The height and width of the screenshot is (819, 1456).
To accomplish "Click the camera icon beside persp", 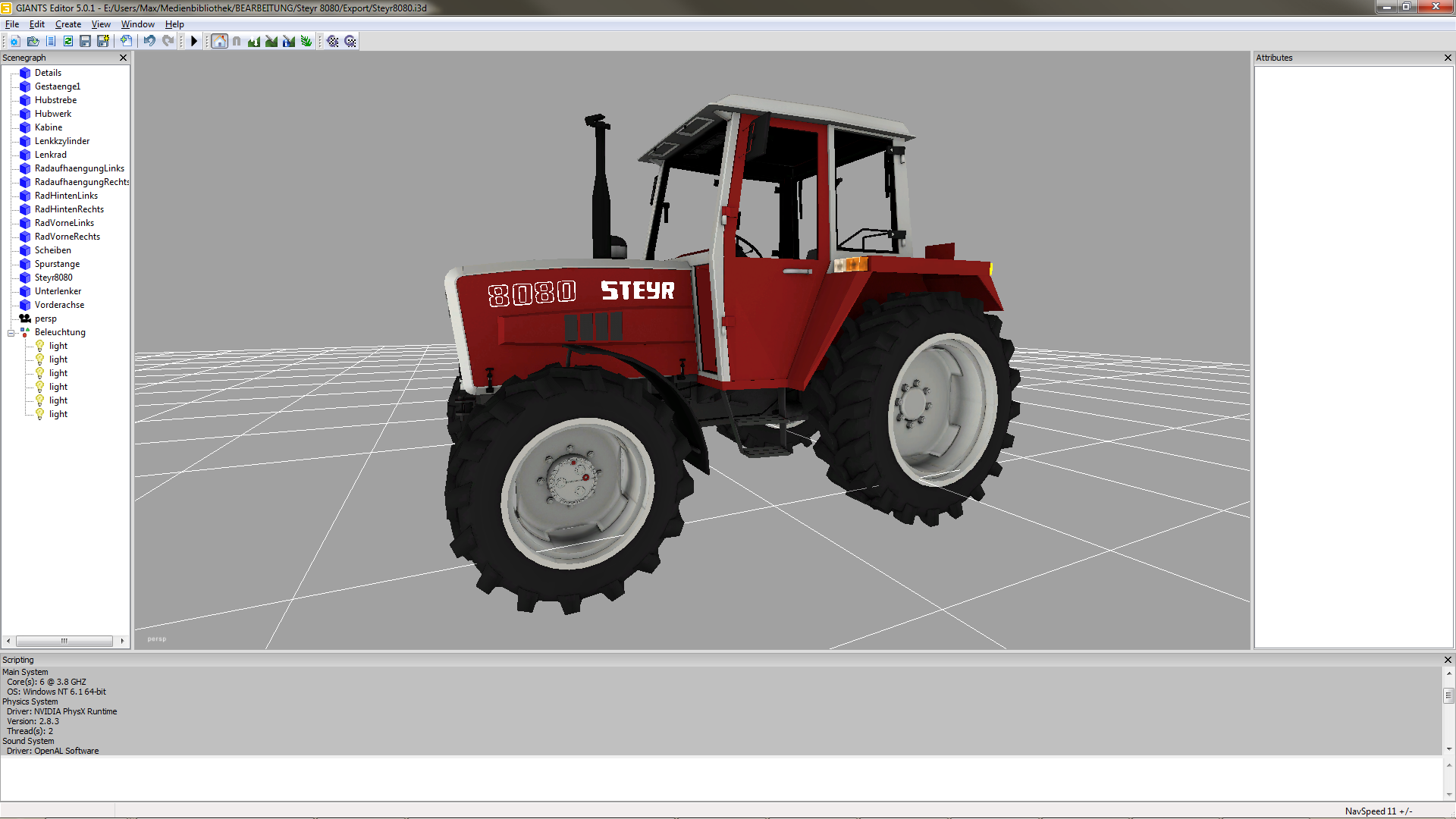I will pyautogui.click(x=25, y=318).
